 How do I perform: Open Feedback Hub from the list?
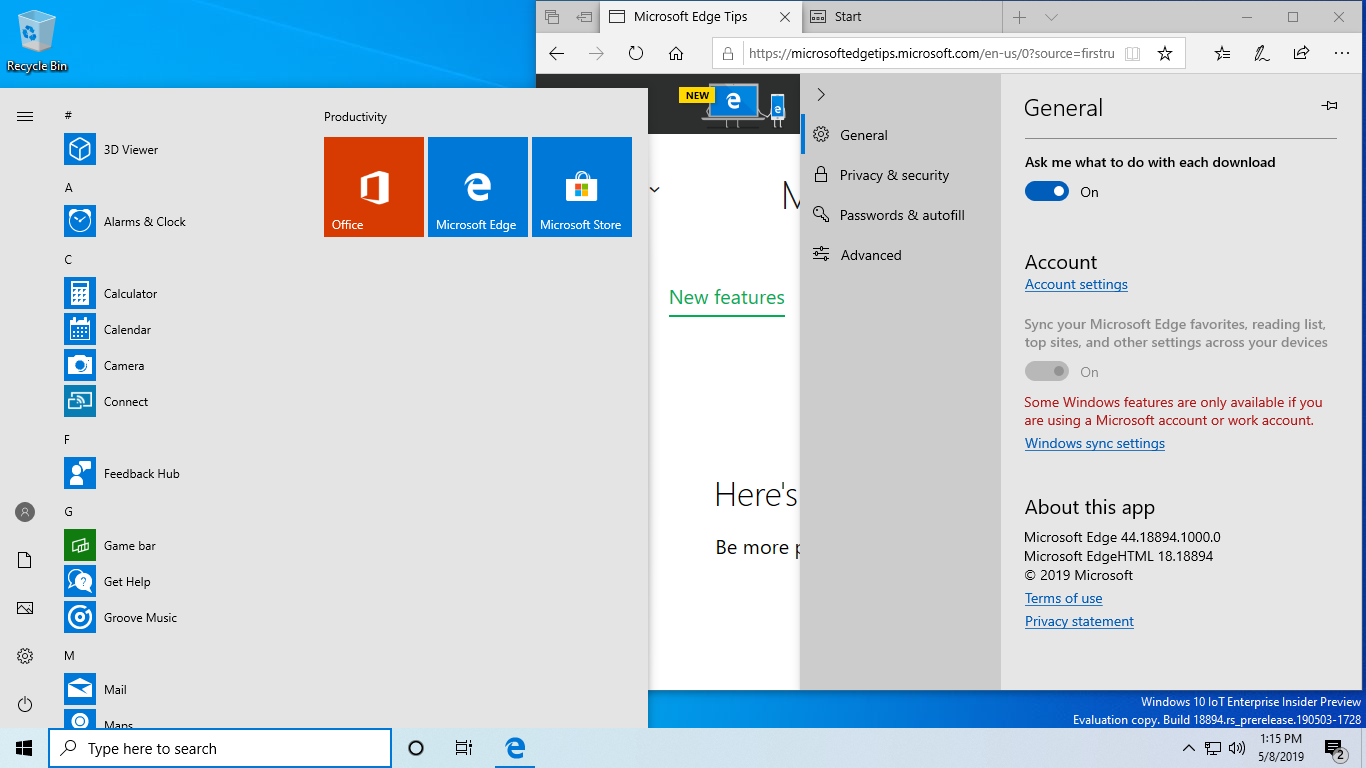(80, 474)
